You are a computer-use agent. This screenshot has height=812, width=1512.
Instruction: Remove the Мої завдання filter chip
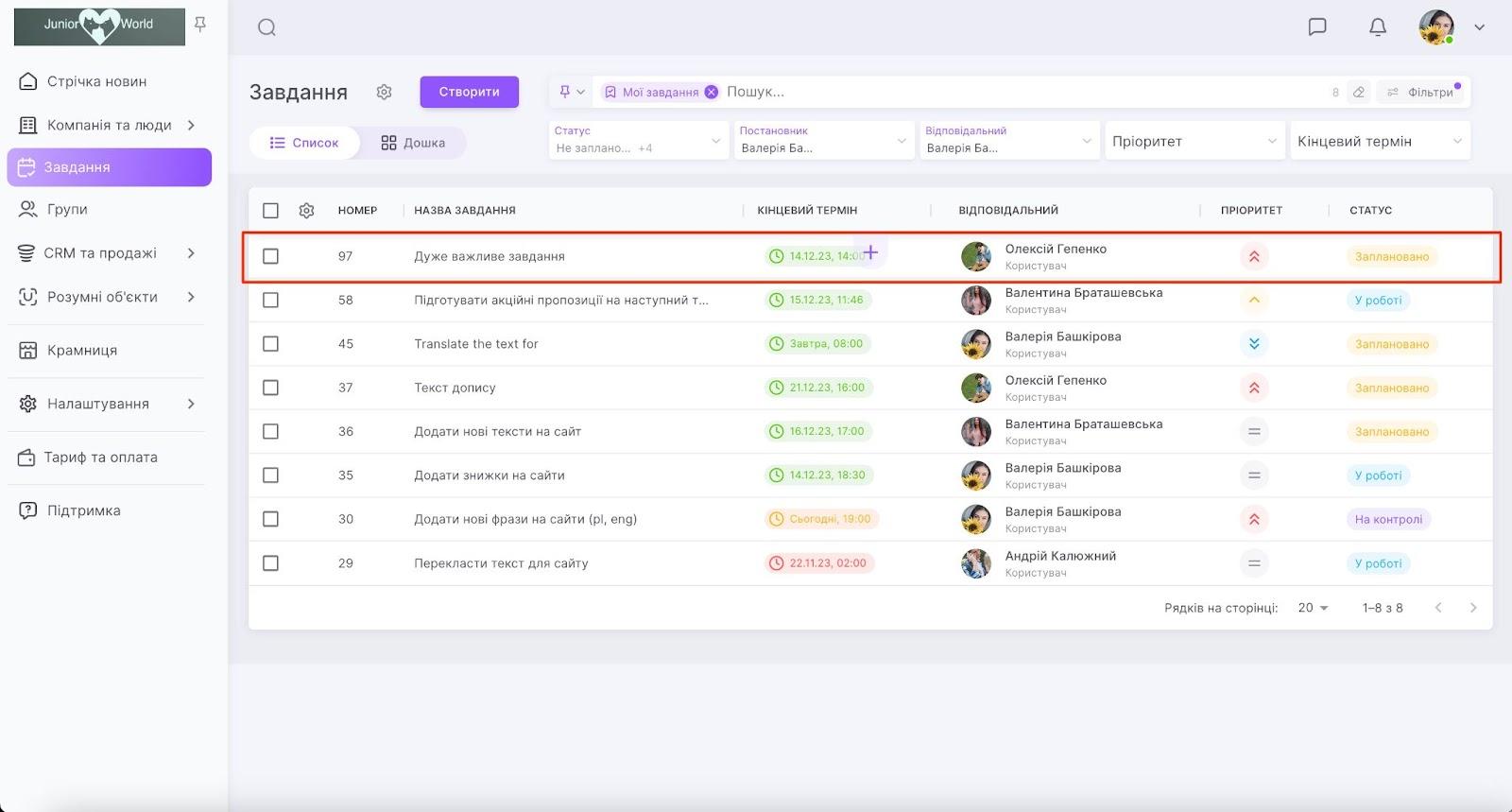[711, 92]
